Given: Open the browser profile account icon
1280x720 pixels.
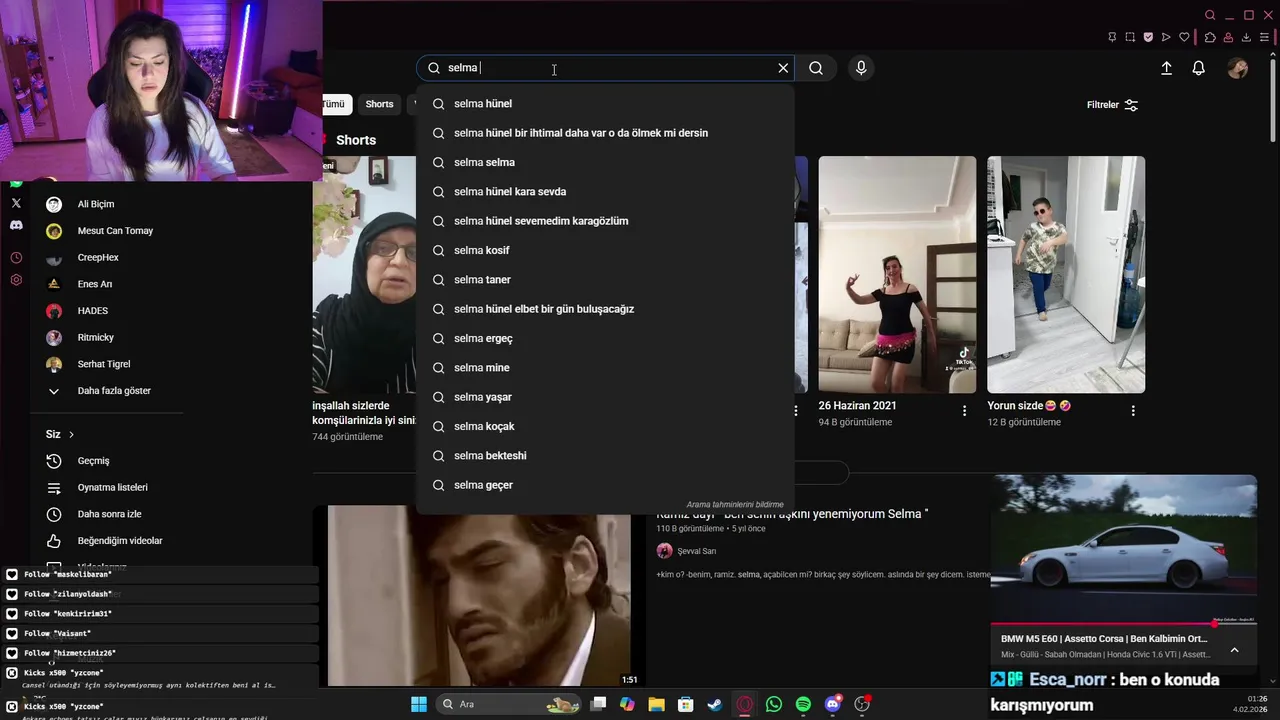Looking at the screenshot, I should tap(1228, 37).
